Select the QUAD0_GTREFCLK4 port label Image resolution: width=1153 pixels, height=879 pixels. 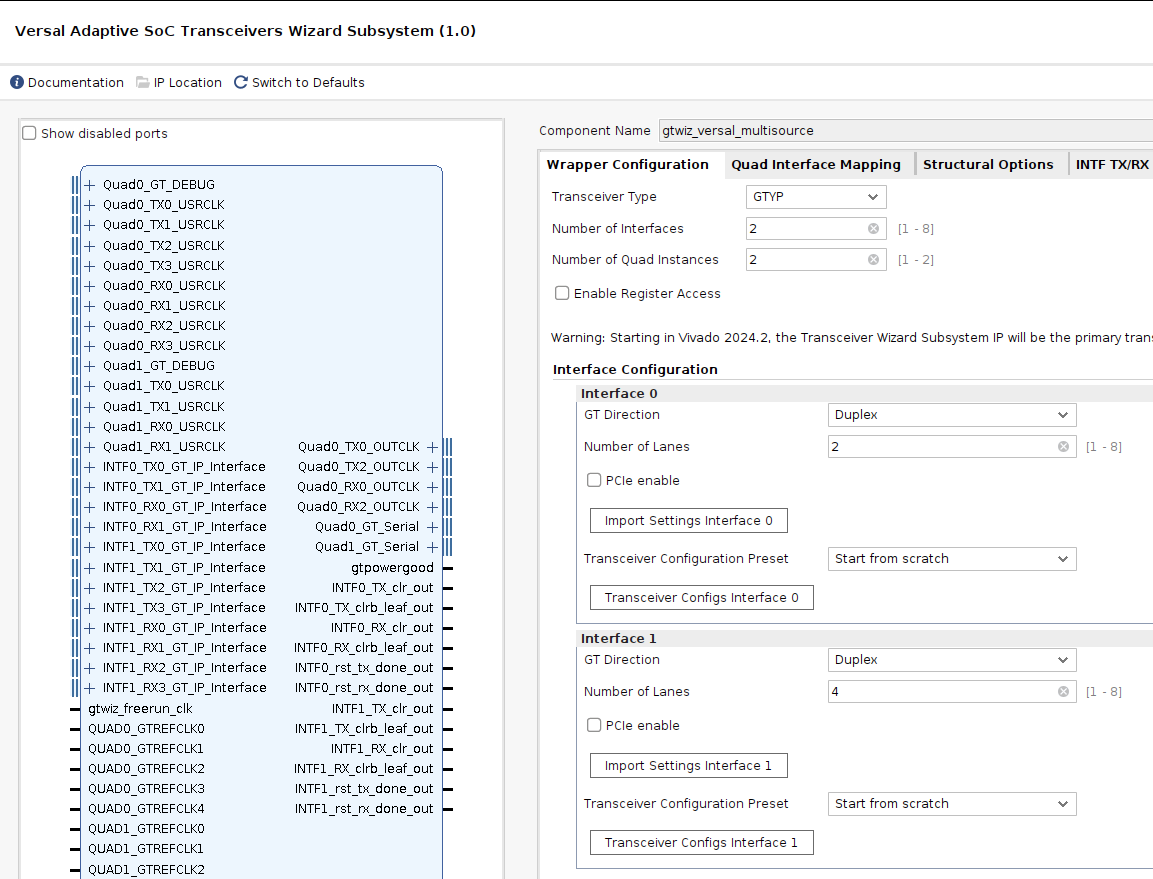tap(146, 809)
